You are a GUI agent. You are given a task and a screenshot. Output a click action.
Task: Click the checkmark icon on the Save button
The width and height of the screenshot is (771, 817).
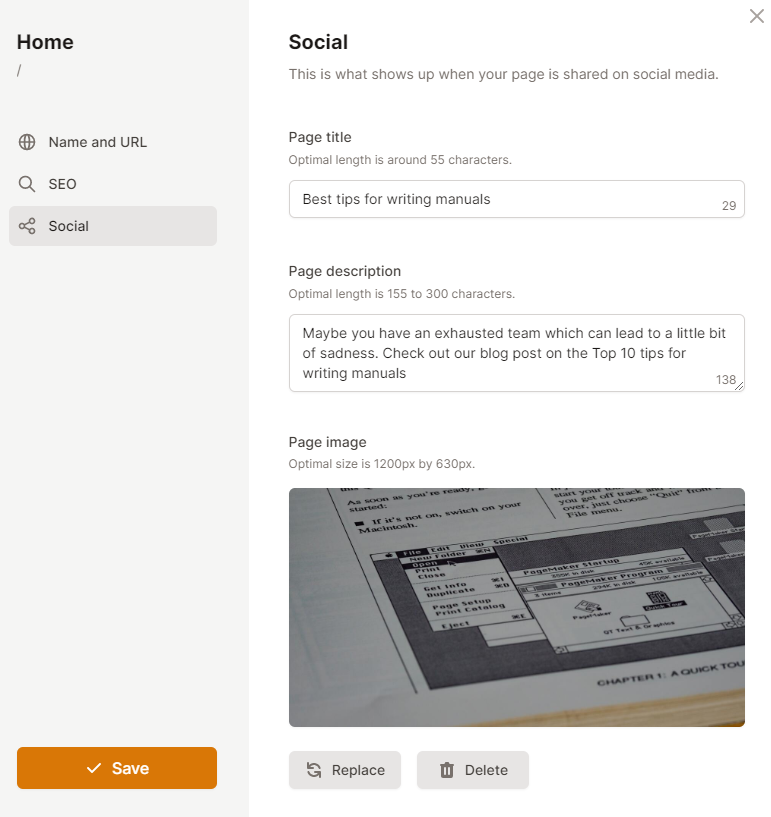(94, 768)
